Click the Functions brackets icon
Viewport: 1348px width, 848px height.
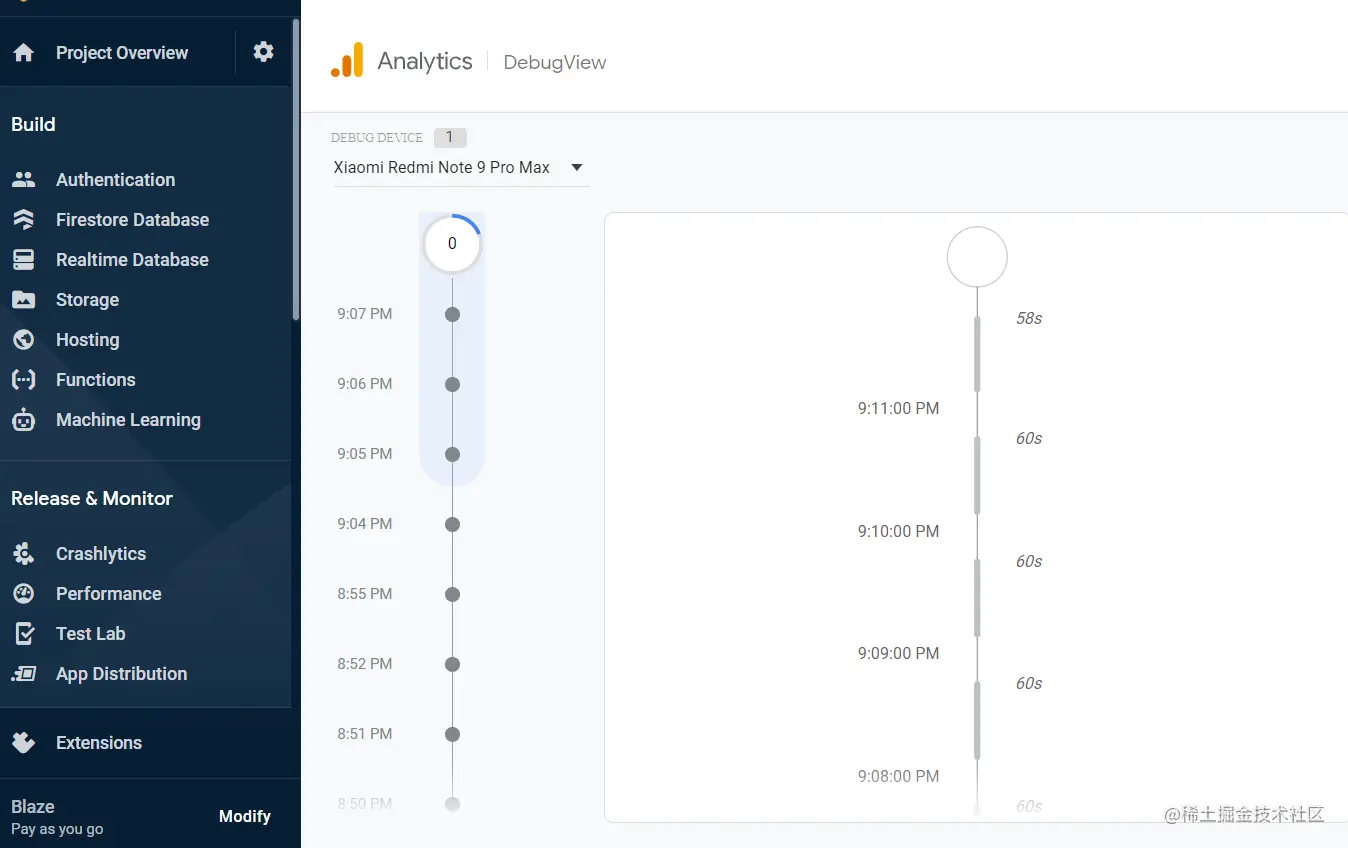click(x=23, y=380)
